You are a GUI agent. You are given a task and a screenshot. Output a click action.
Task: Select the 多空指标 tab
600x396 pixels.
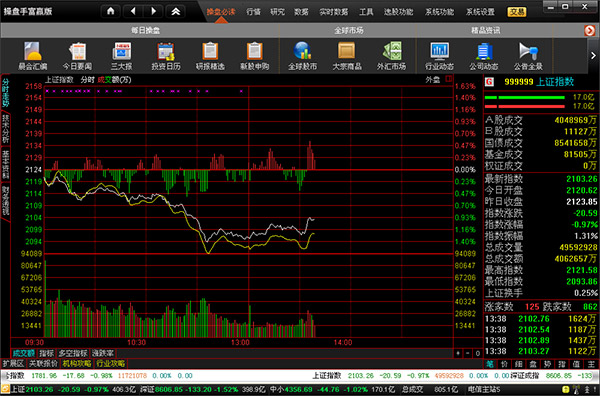click(73, 353)
